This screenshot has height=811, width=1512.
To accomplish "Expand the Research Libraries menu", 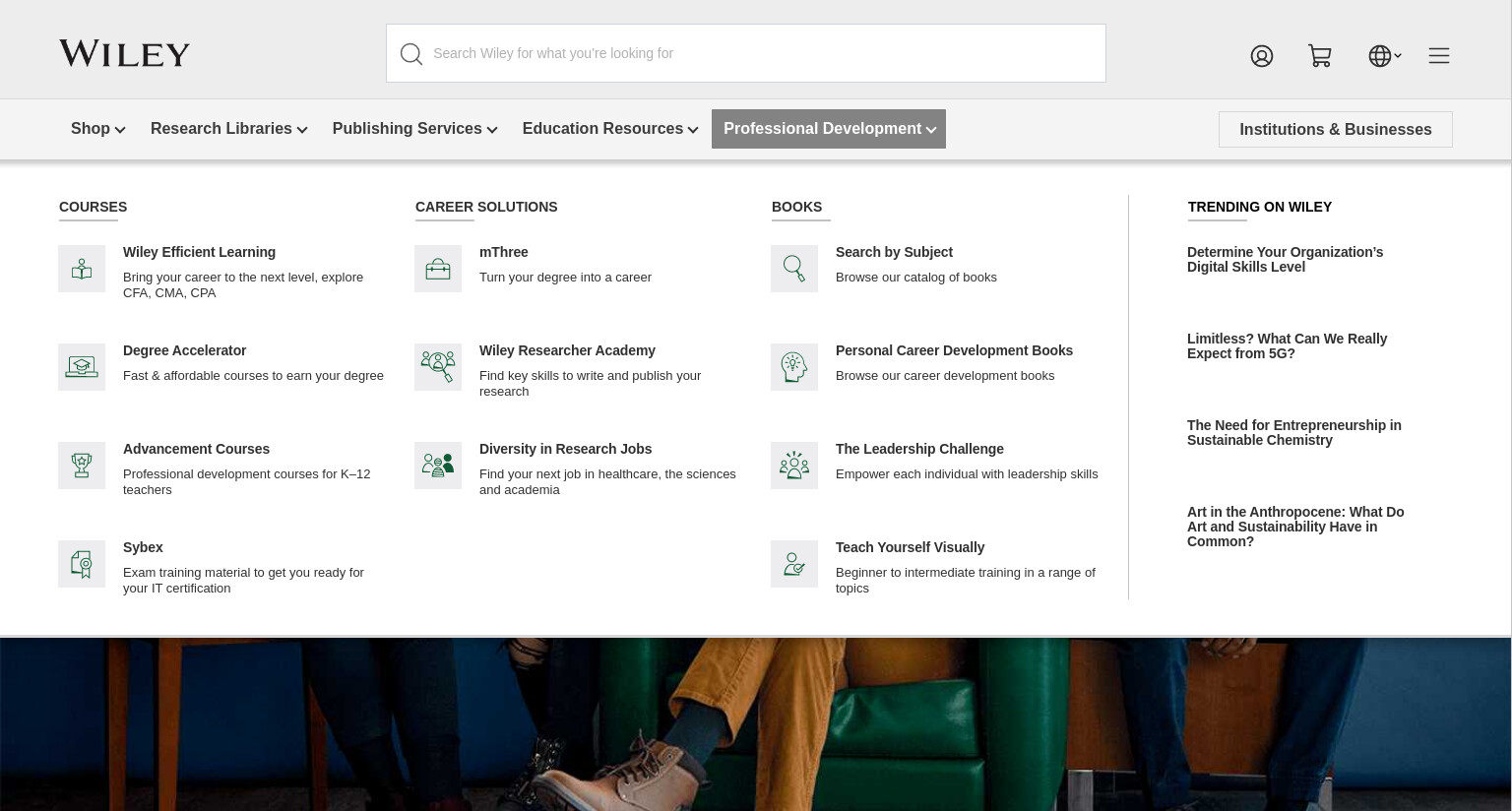I will 228,129.
